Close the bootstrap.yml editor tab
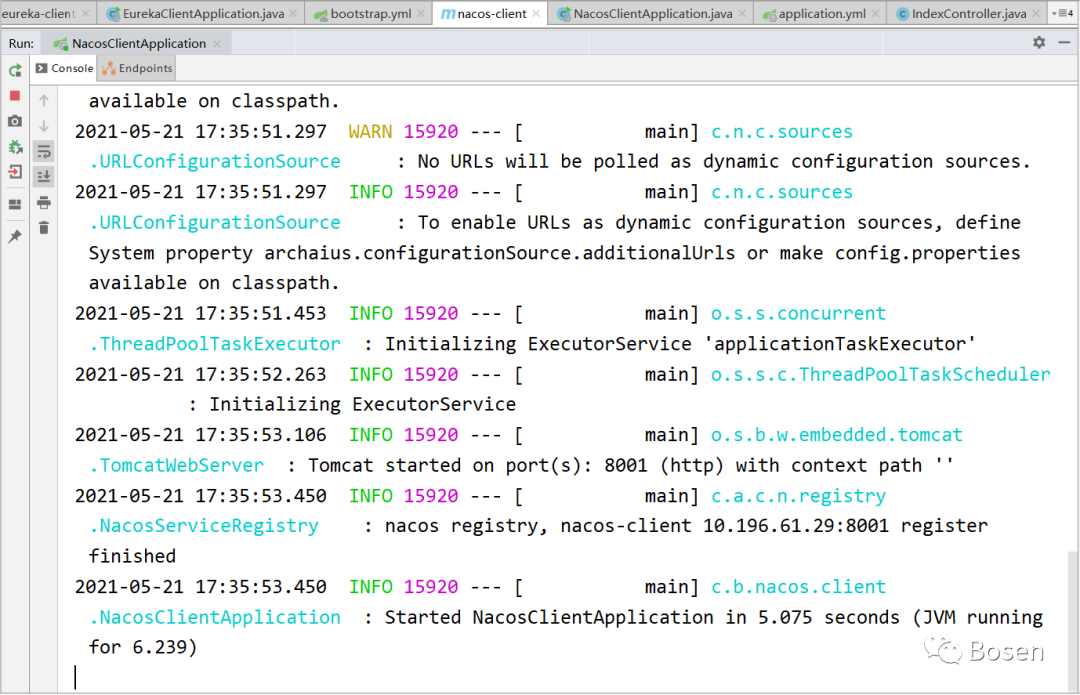 [421, 14]
